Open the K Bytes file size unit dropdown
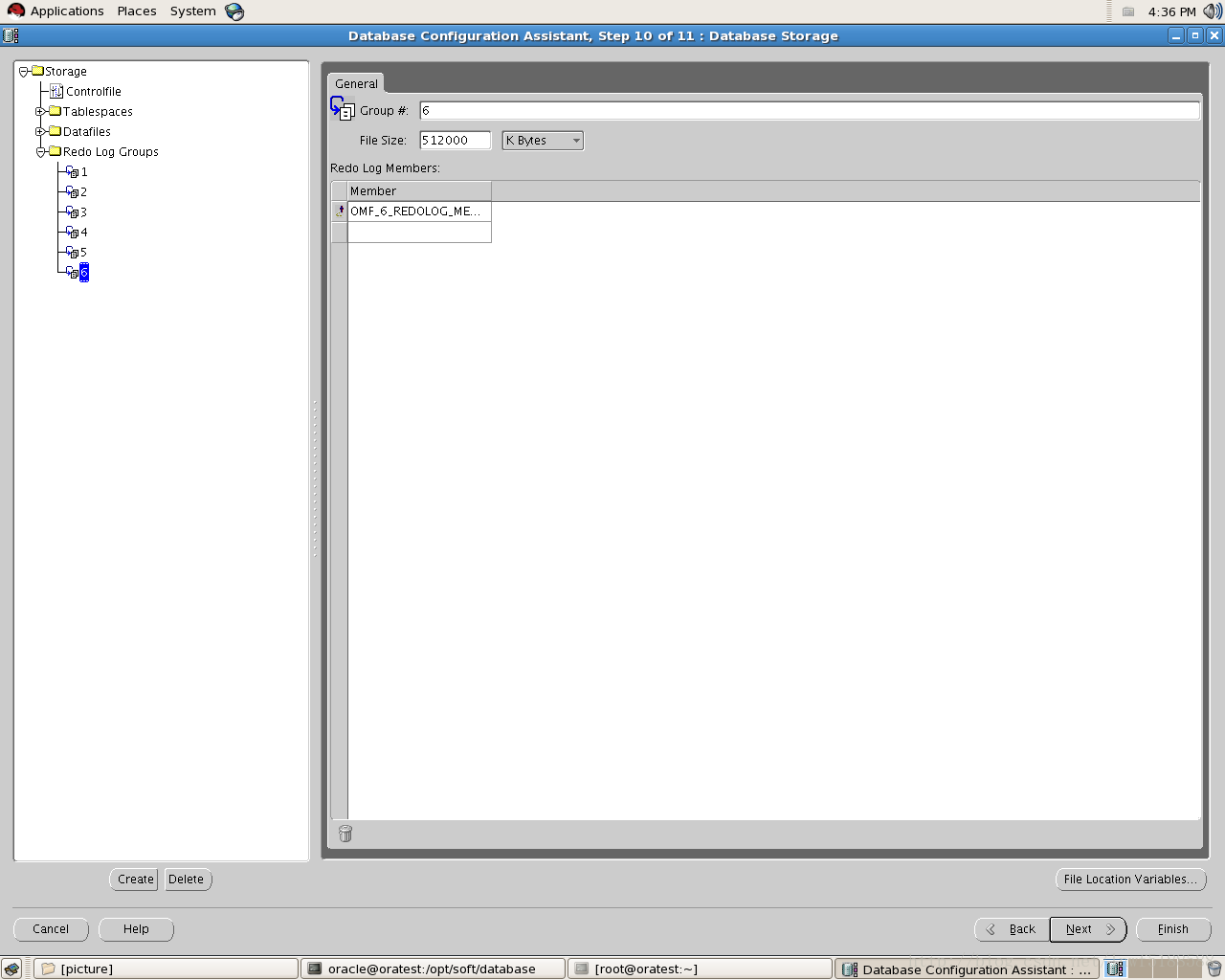The image size is (1225, 980). pos(543,141)
